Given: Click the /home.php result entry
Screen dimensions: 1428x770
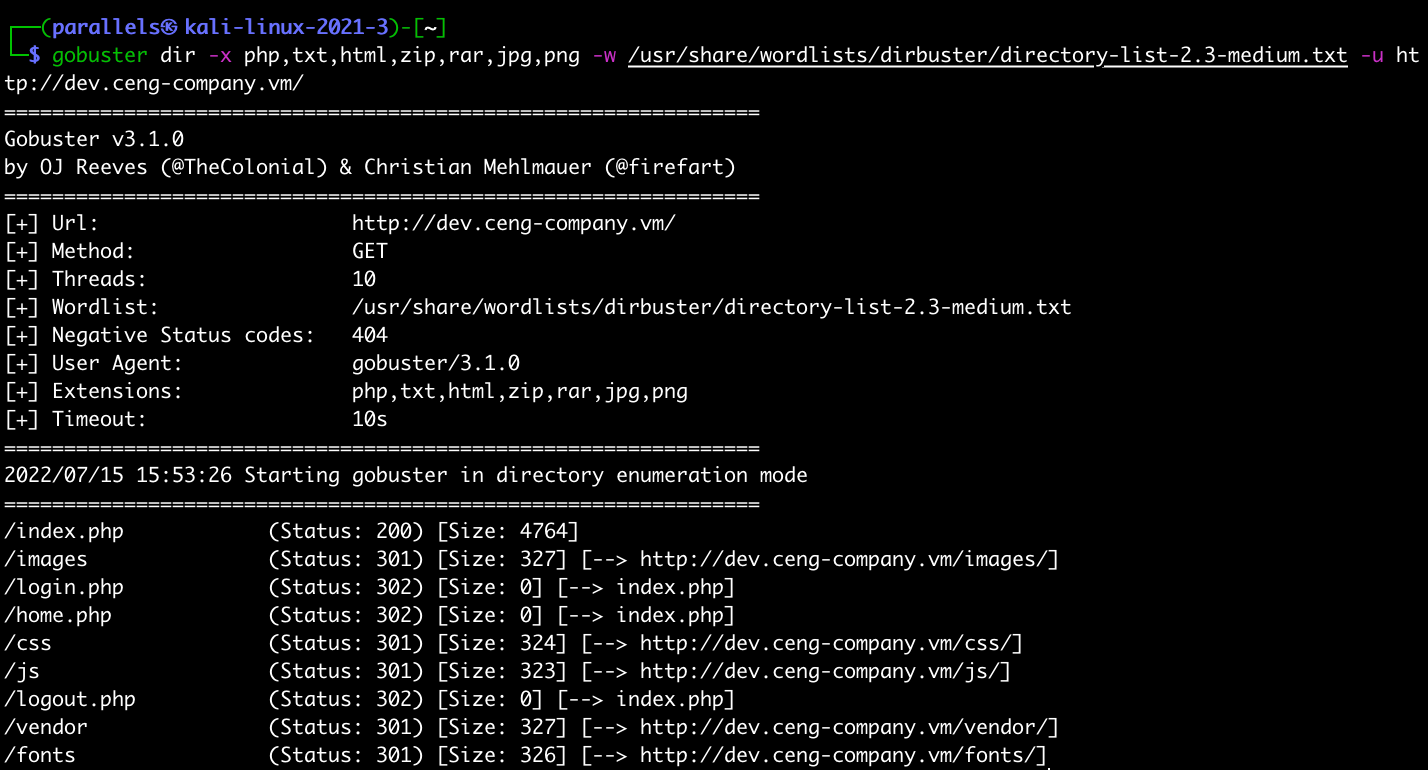Looking at the screenshot, I should click(x=58, y=615).
